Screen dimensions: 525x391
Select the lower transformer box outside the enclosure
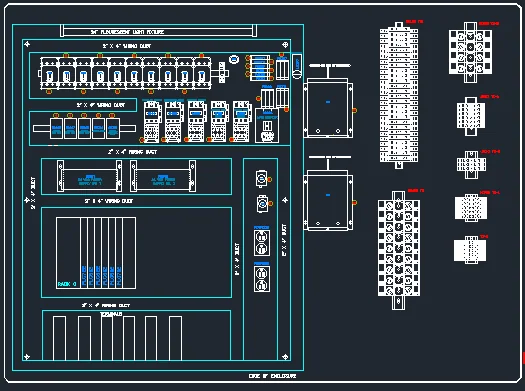coord(328,200)
